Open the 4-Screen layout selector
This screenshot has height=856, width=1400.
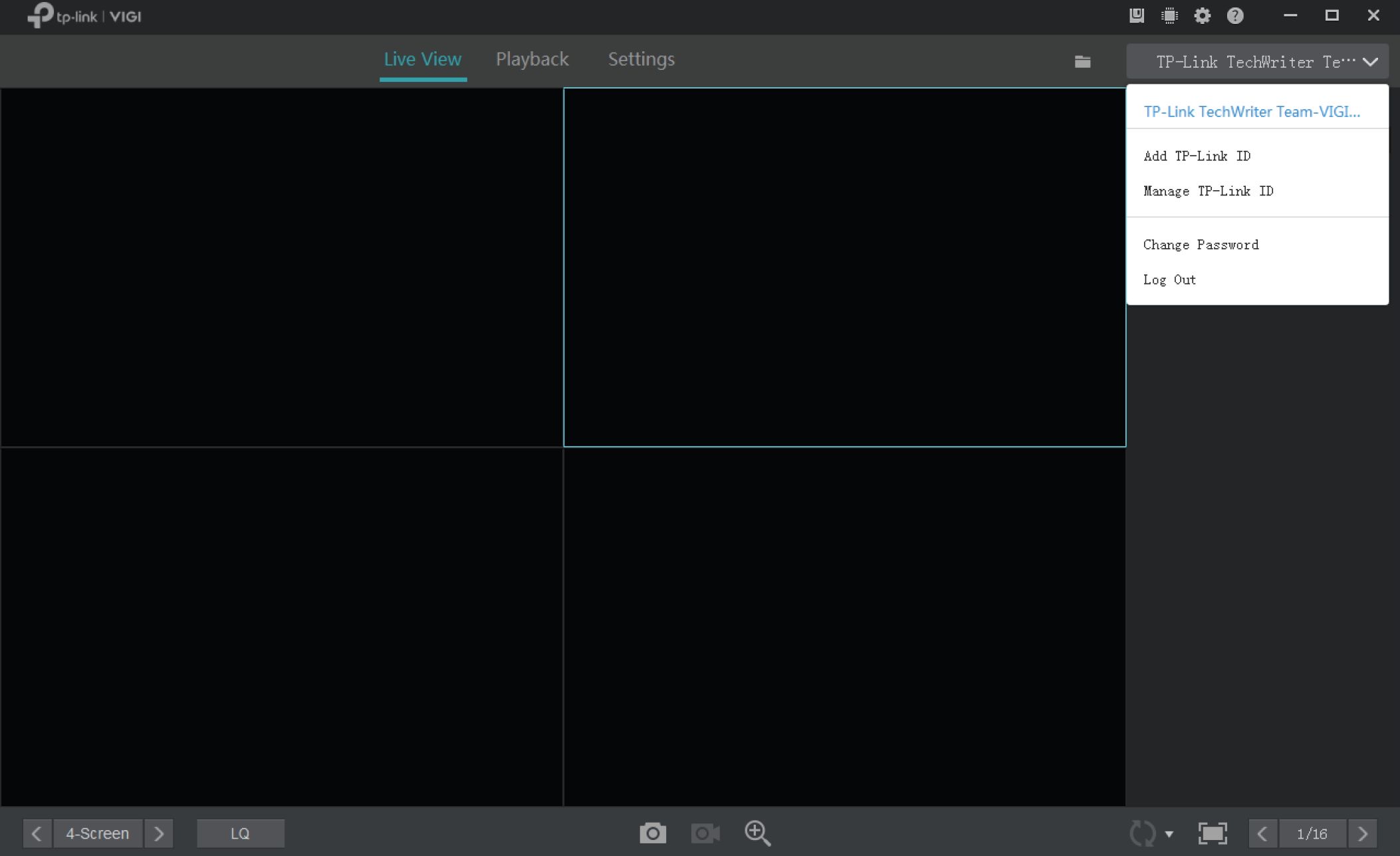[x=97, y=833]
